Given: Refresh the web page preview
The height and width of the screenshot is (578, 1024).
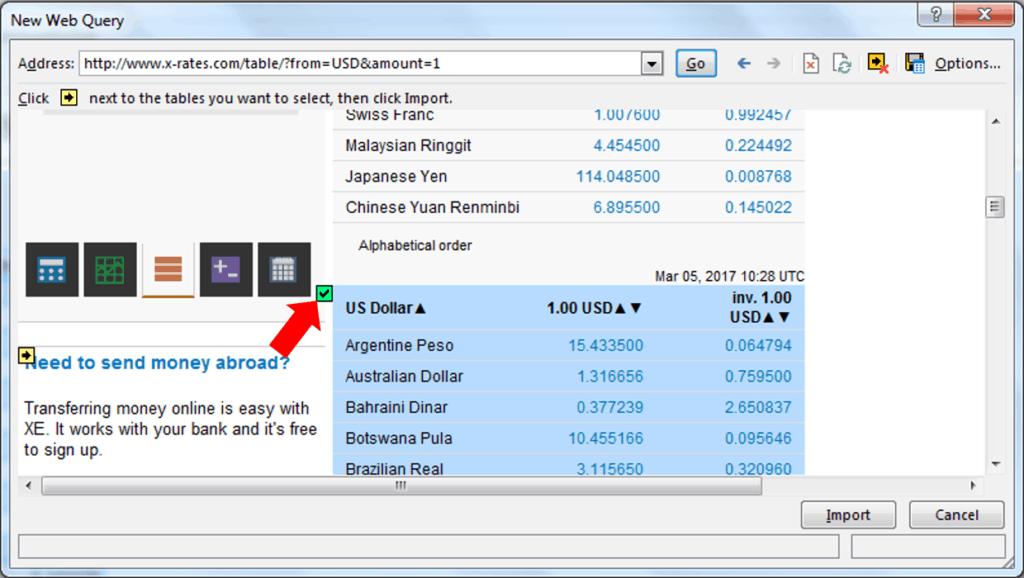Looking at the screenshot, I should pos(843,63).
